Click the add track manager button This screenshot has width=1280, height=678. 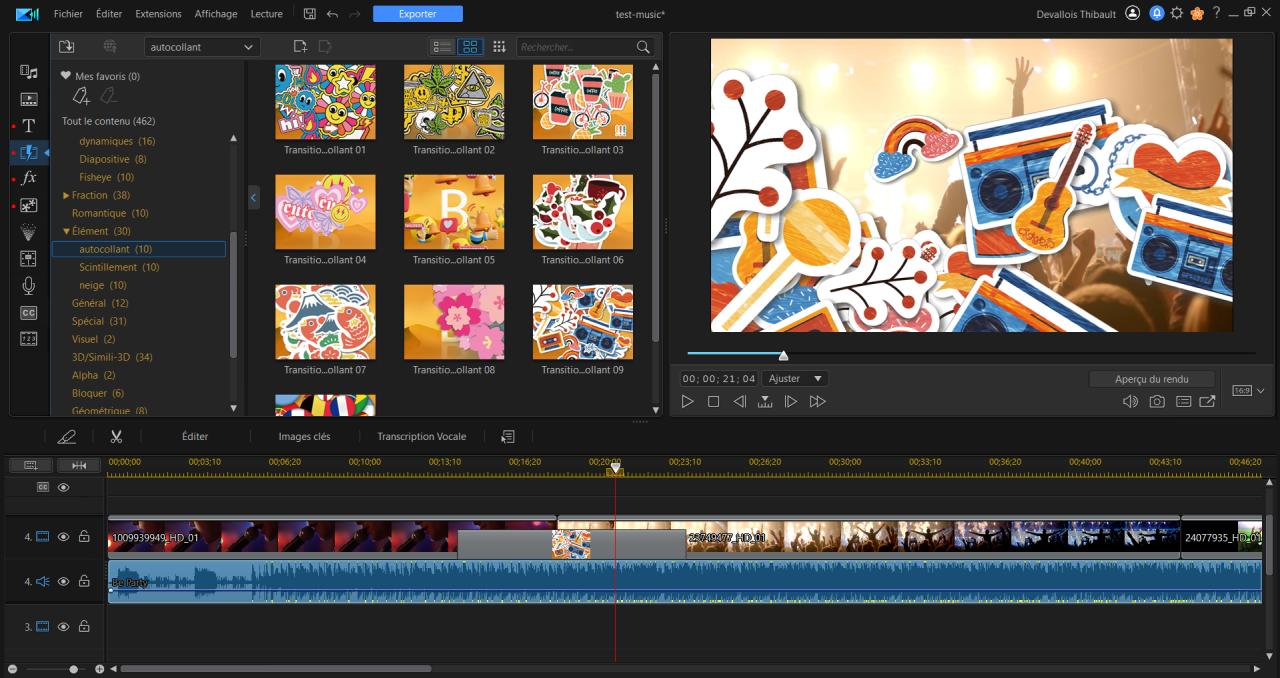31,465
